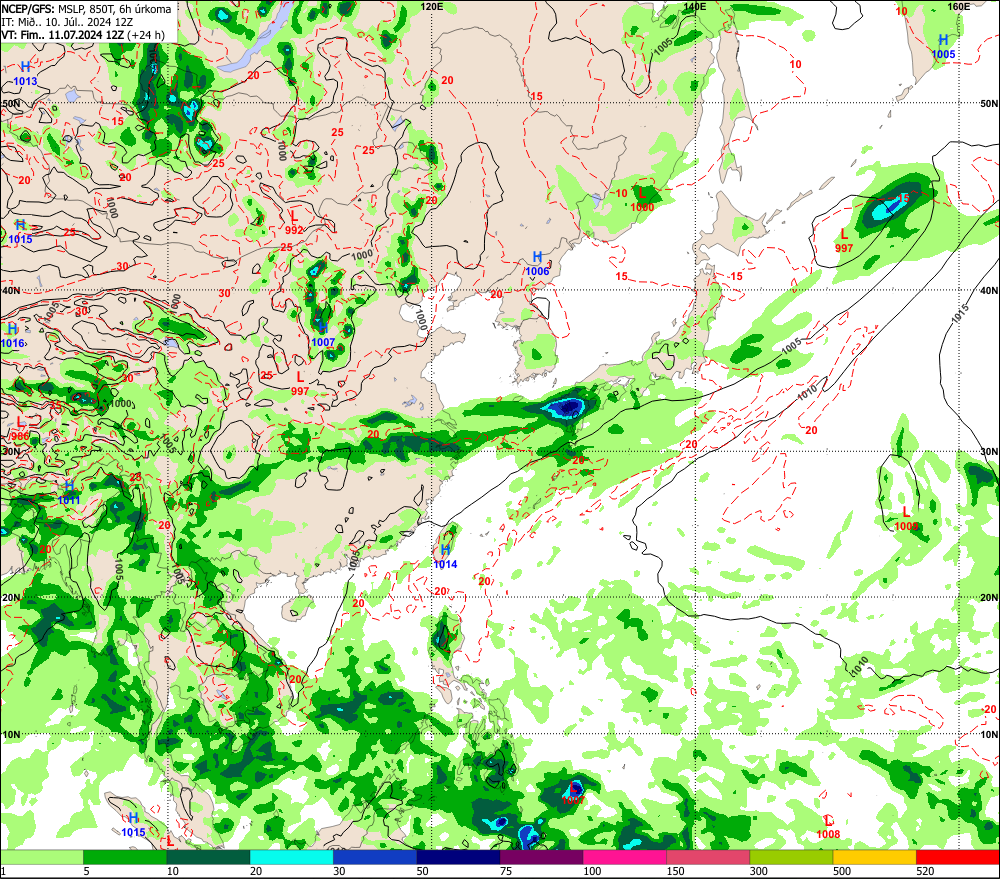This screenshot has height=879, width=1000.
Task: Click the L 1000 low pressure label
Action: click(x=642, y=199)
